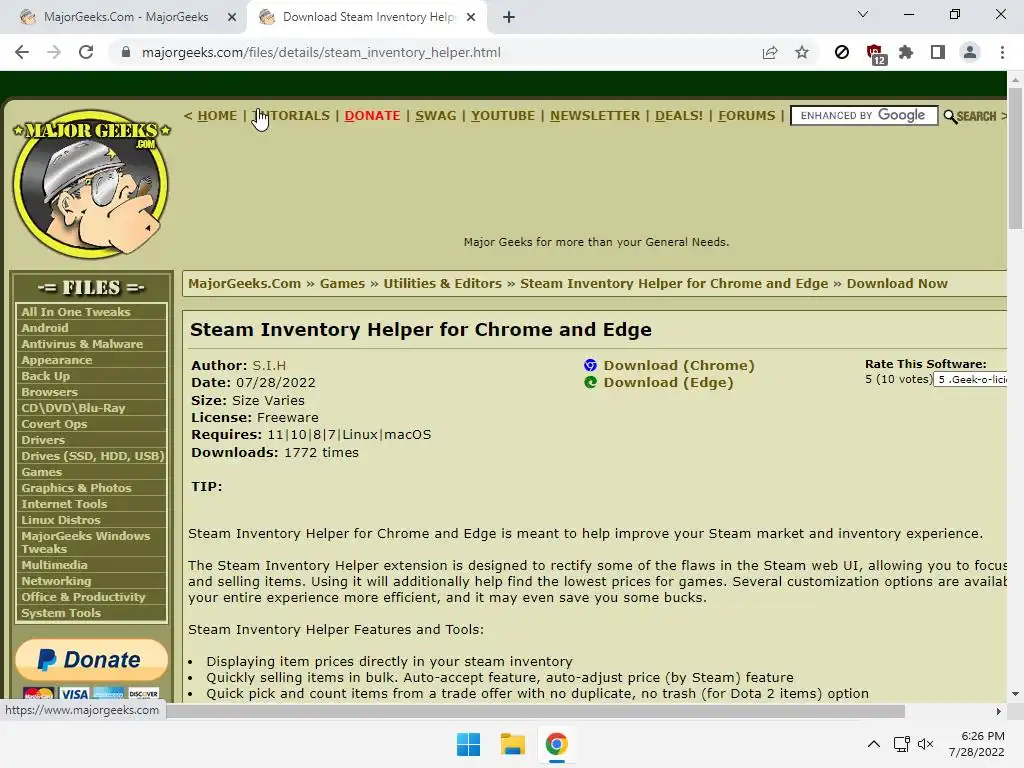Open the DONATE menu link
Viewport: 1024px width, 768px height.
tap(372, 116)
